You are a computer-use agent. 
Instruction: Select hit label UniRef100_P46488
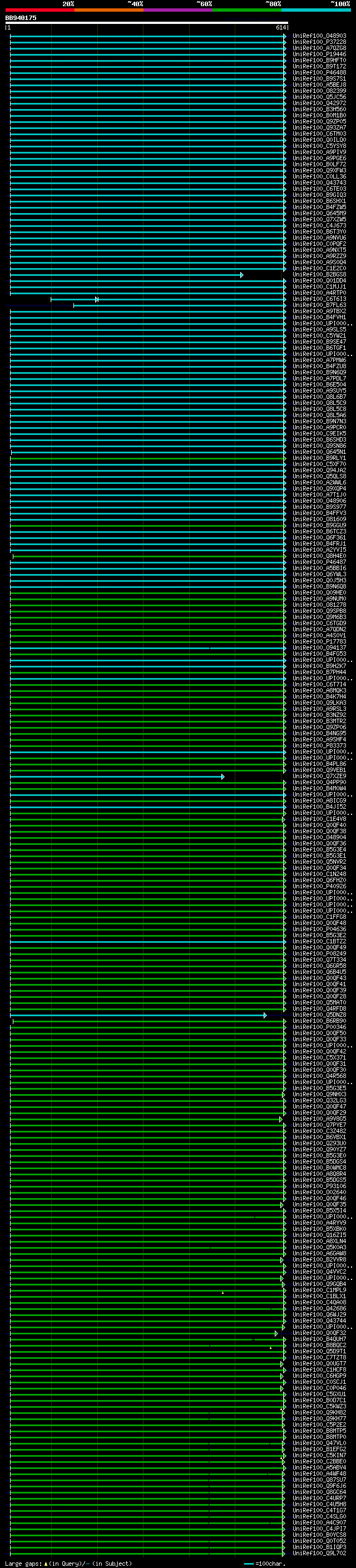click(x=319, y=72)
